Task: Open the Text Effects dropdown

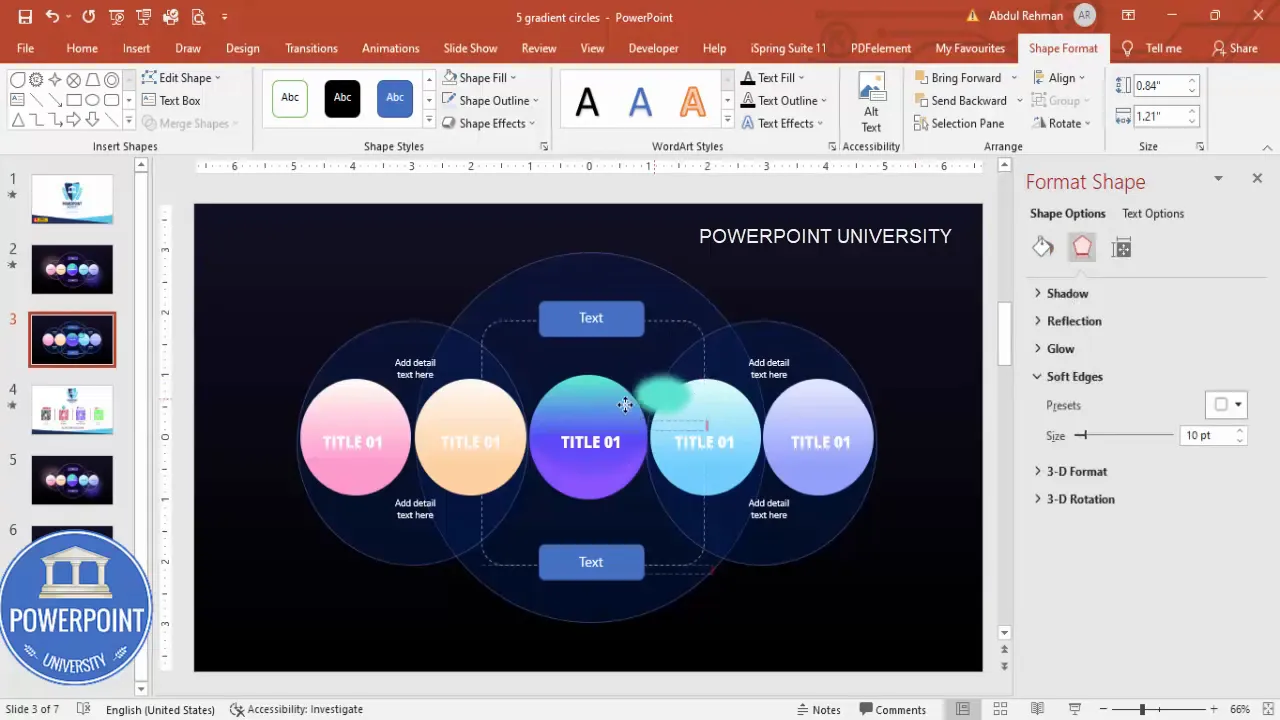Action: 782,123
